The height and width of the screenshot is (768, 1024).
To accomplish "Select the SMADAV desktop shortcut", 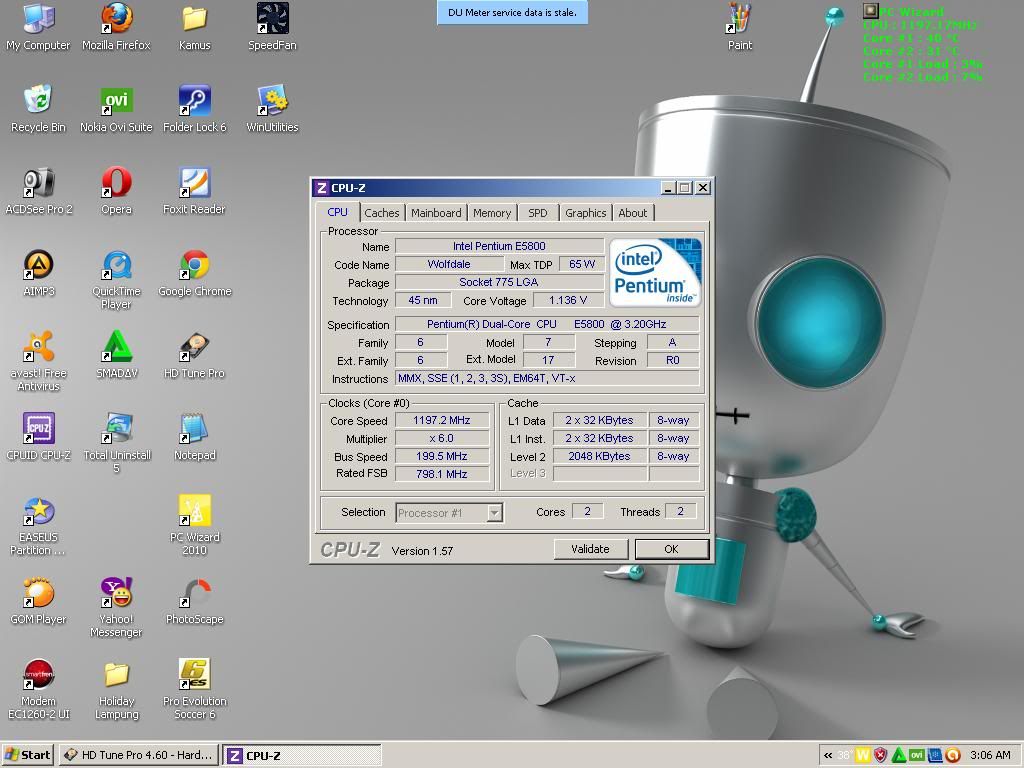I will 116,355.
